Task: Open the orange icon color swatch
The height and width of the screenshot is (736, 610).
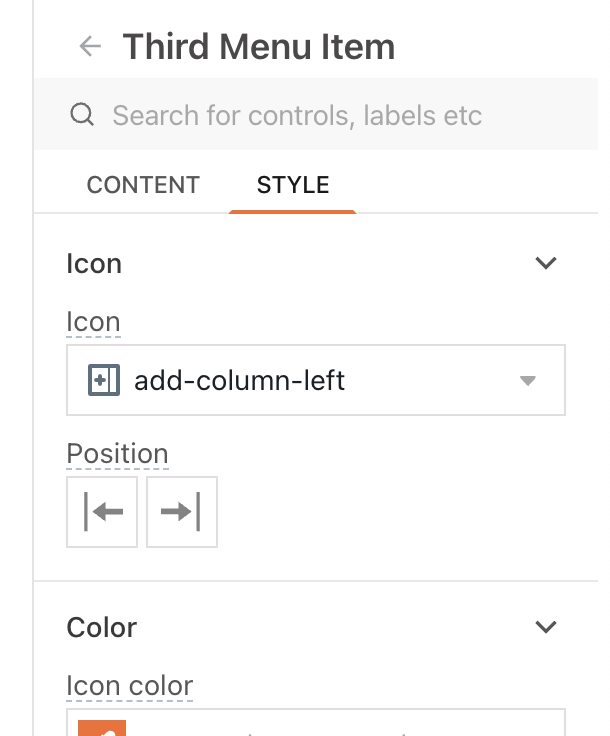Action: pos(102,727)
